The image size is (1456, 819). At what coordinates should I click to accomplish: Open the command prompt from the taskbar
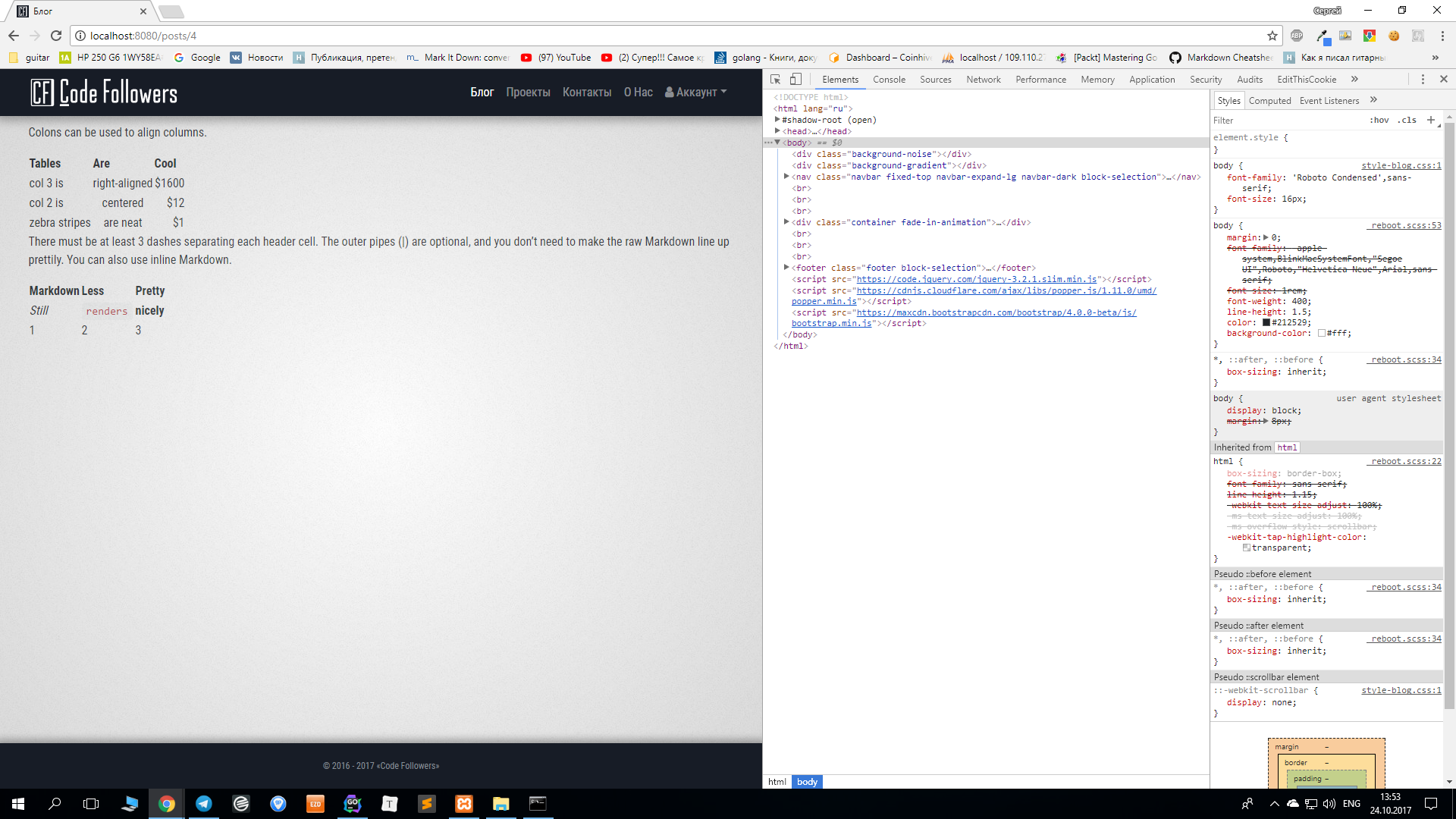tap(538, 804)
